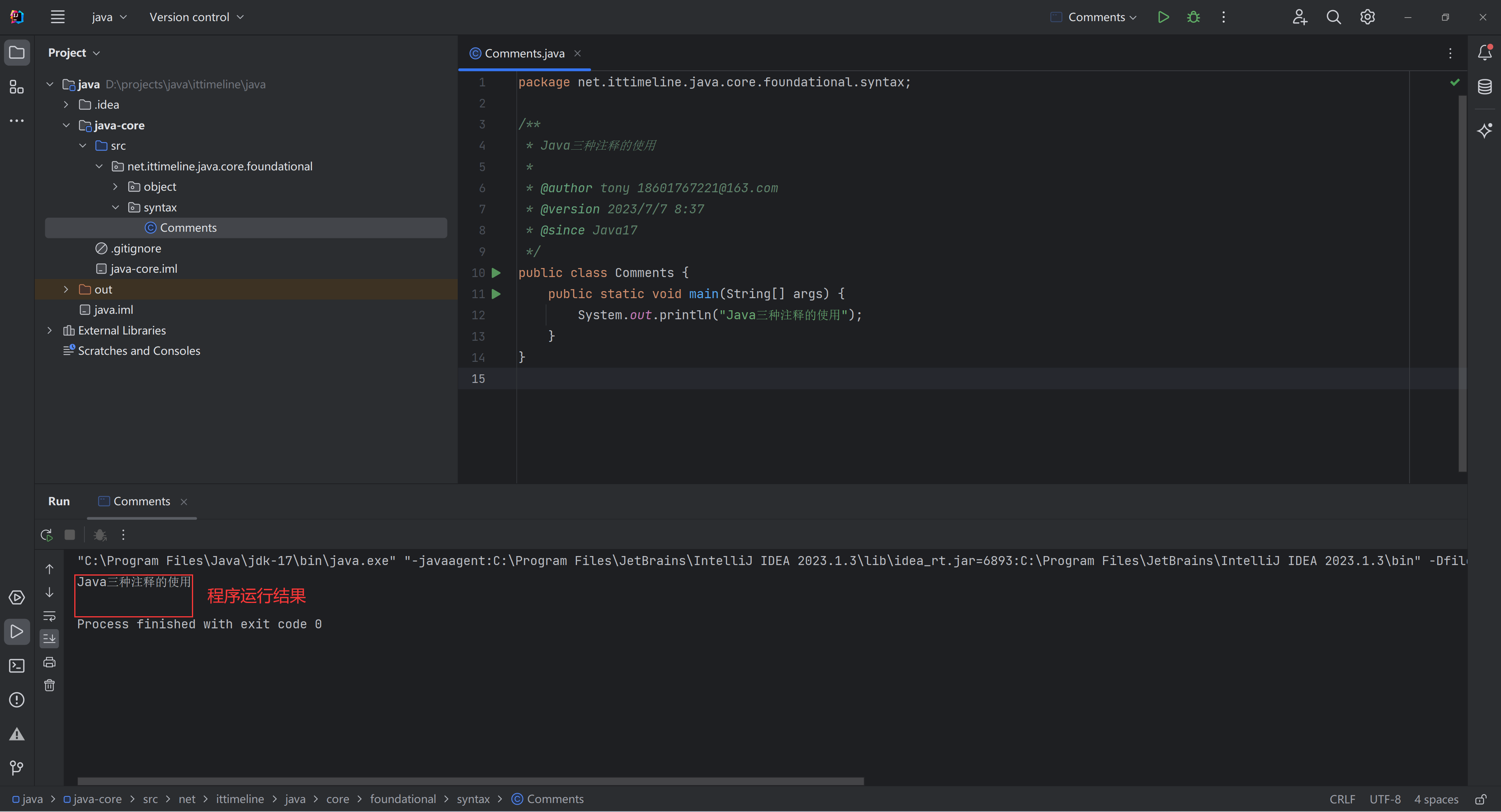
Task: Run the Comments configuration from top toolbar
Action: pos(1163,17)
